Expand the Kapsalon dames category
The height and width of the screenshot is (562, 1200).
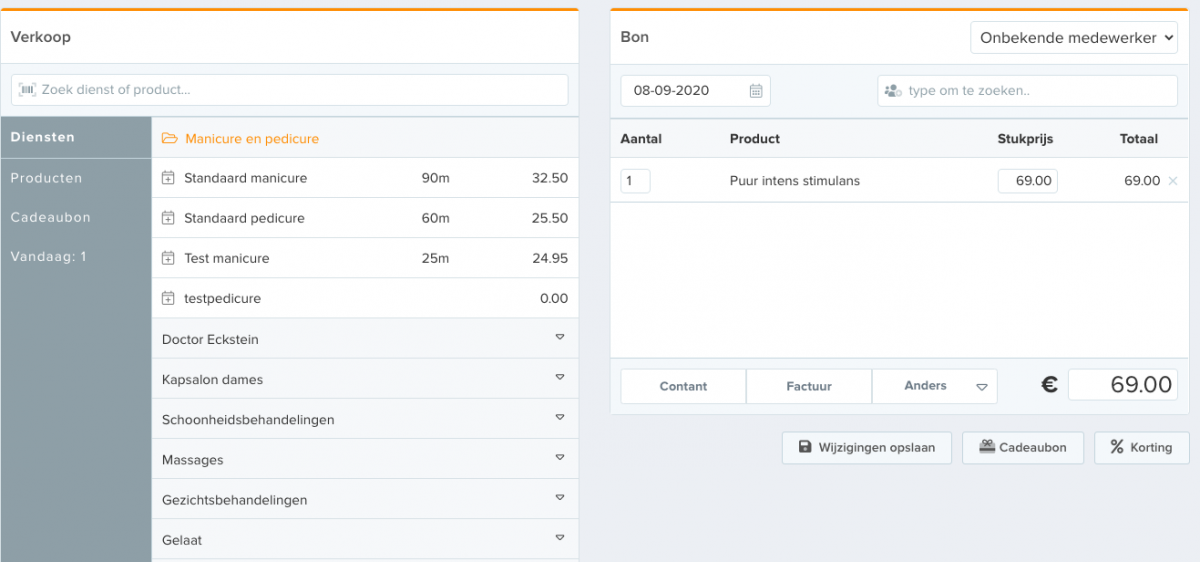click(560, 378)
